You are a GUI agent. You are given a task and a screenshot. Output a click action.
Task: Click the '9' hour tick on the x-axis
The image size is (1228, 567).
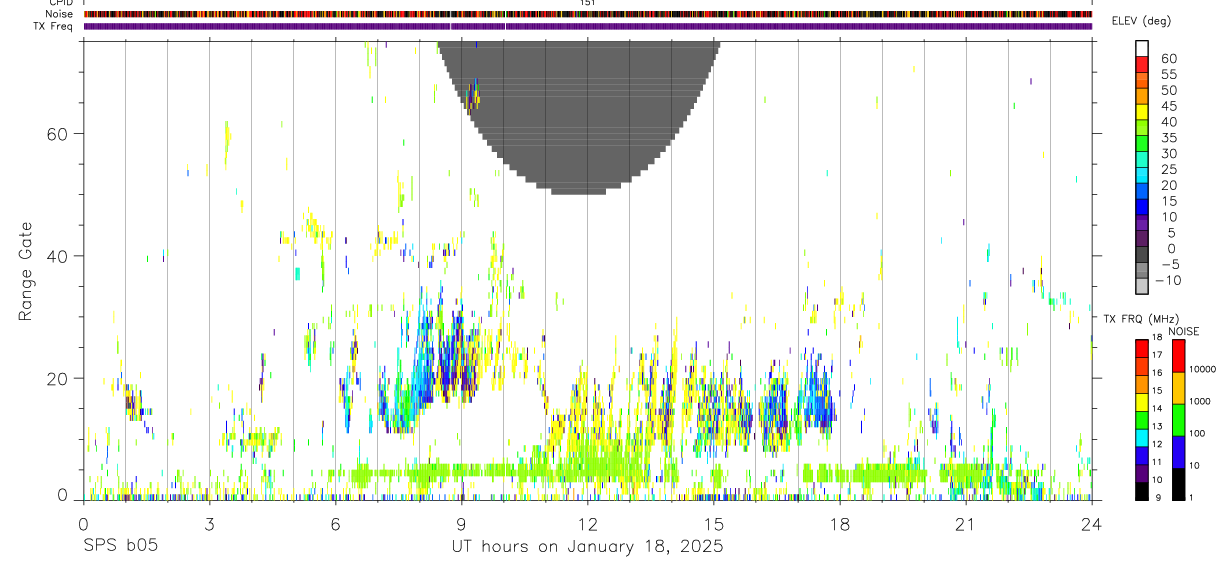(x=462, y=524)
